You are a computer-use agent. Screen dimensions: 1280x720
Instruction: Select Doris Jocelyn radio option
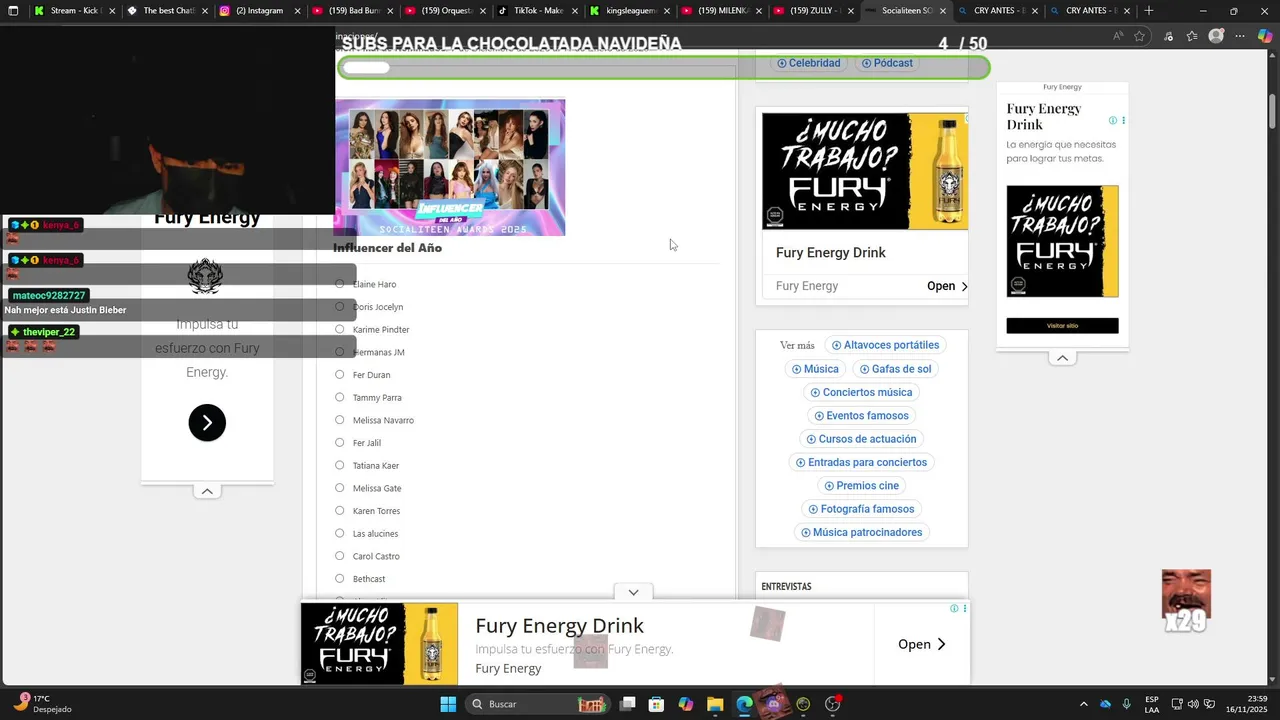(340, 307)
